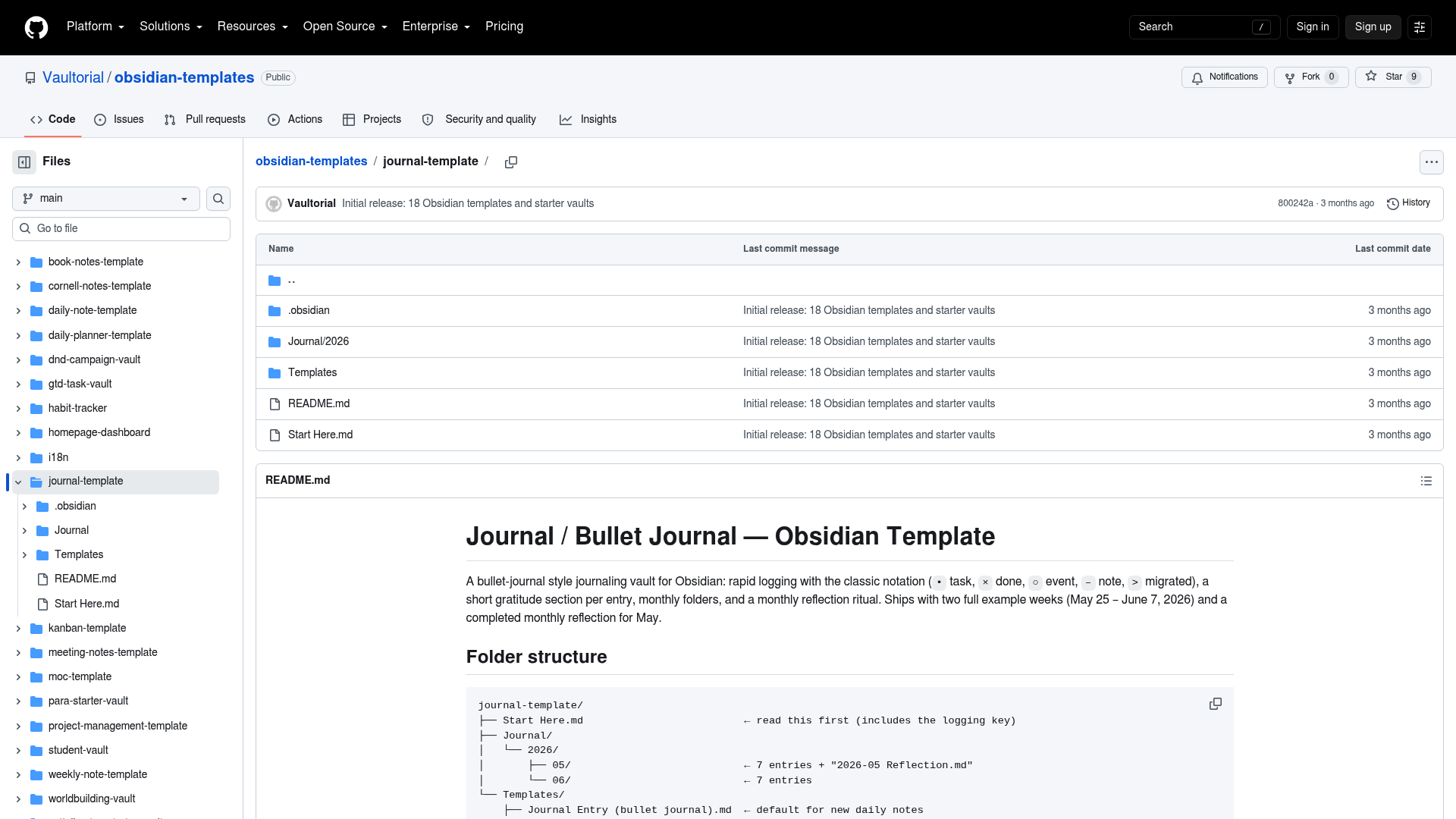Click the Sign up button
1456x819 pixels.
click(x=1373, y=27)
